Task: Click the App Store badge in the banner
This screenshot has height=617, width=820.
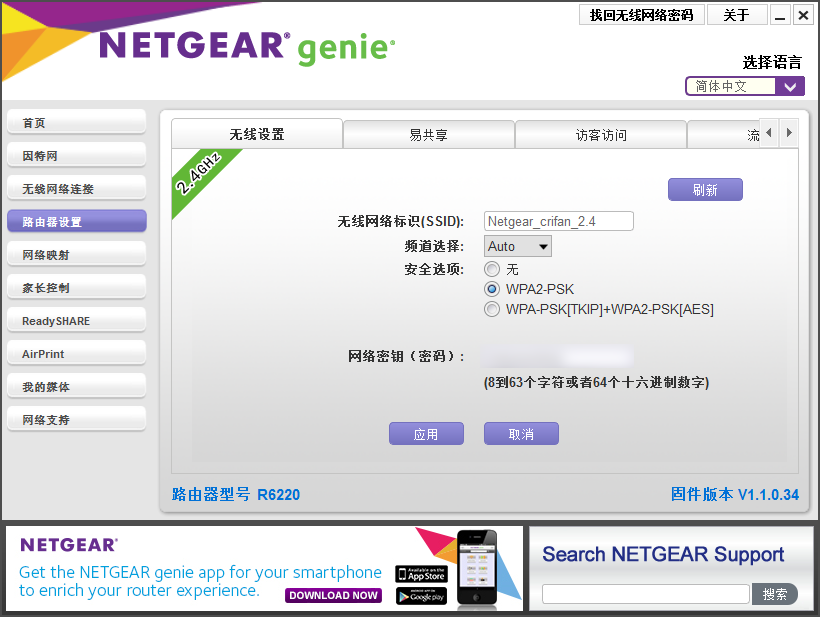Action: click(422, 574)
